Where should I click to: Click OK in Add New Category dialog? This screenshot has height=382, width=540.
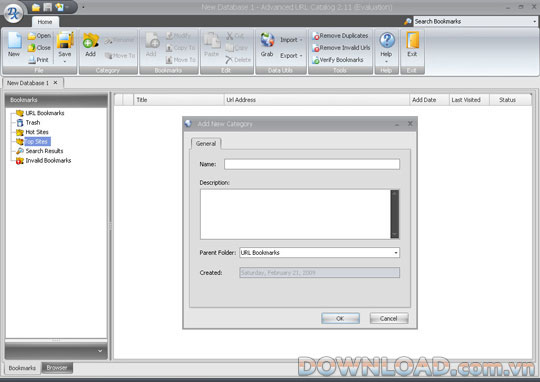click(340, 318)
